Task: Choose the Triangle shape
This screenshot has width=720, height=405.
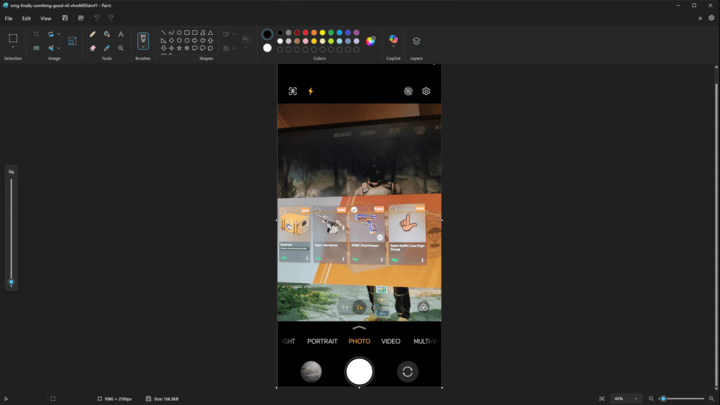Action: (x=210, y=33)
